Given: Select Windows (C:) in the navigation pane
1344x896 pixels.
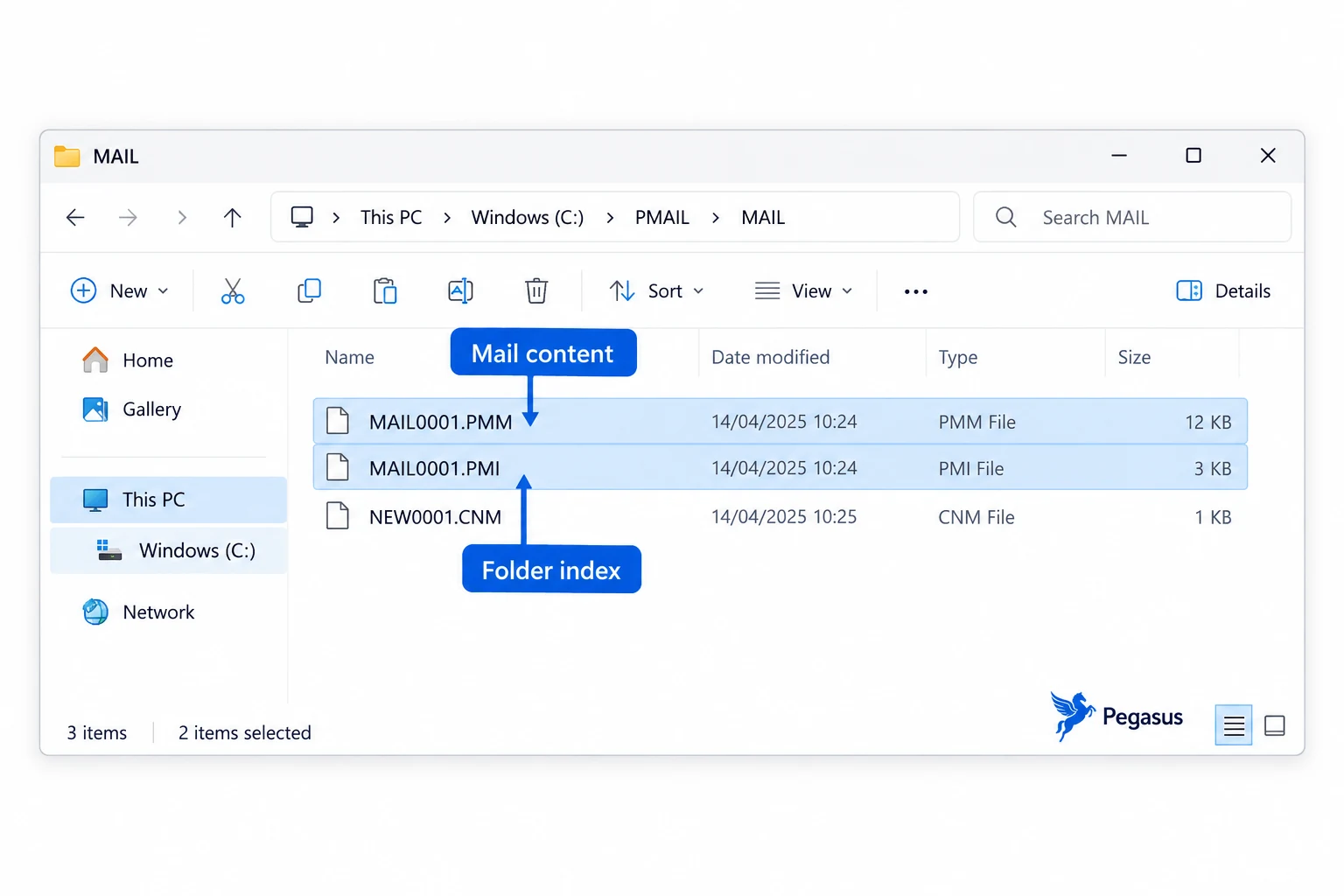Looking at the screenshot, I should [169, 550].
